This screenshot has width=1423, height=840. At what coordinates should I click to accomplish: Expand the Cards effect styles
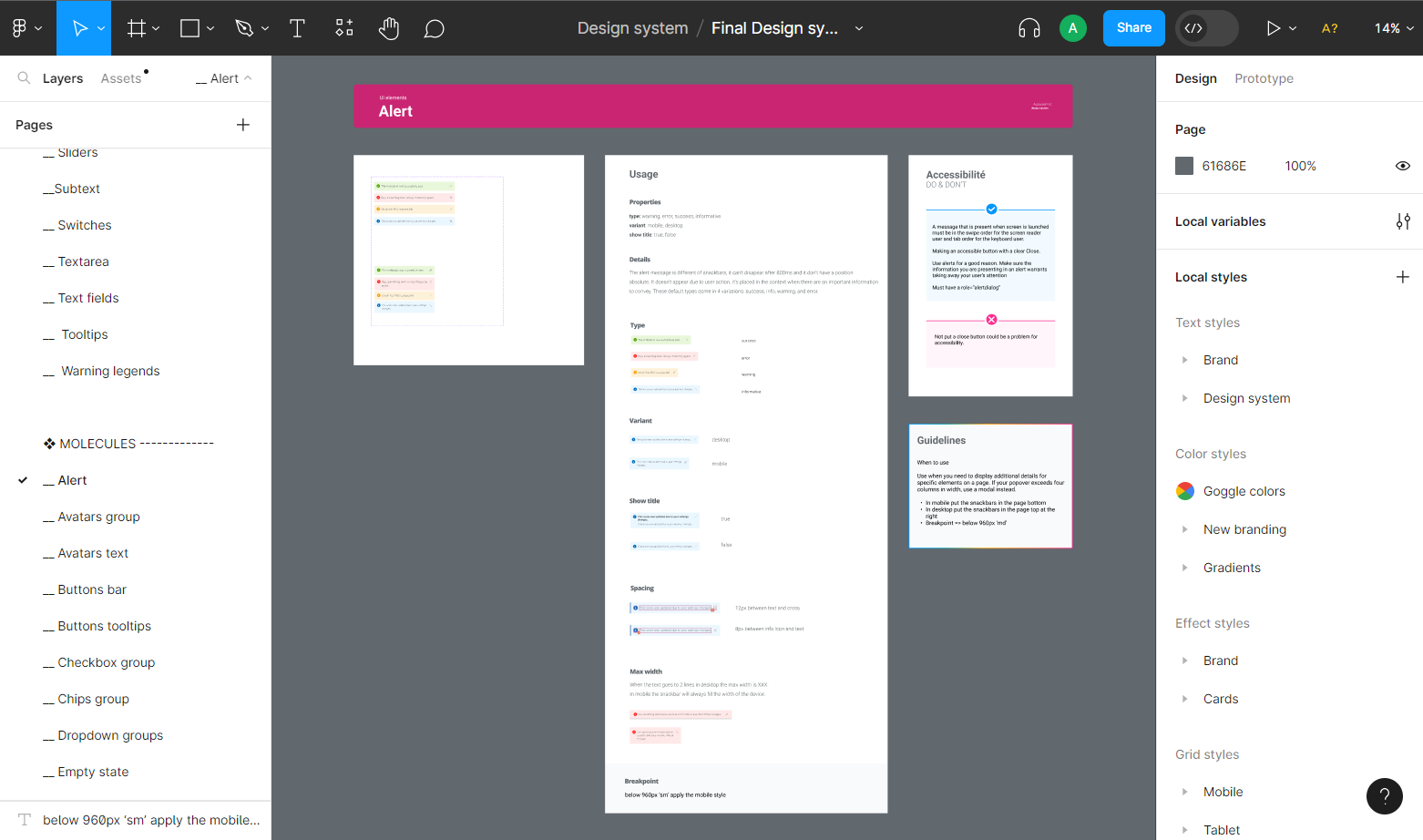coord(1184,699)
